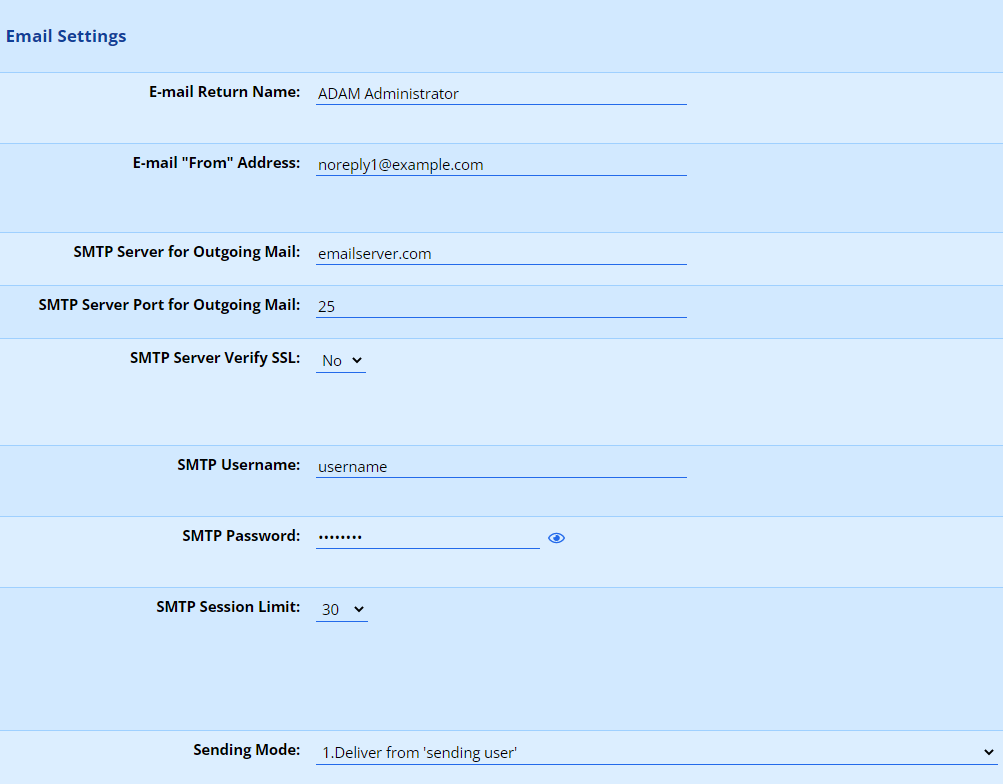Click the "Sending Mode:" label

click(x=246, y=750)
